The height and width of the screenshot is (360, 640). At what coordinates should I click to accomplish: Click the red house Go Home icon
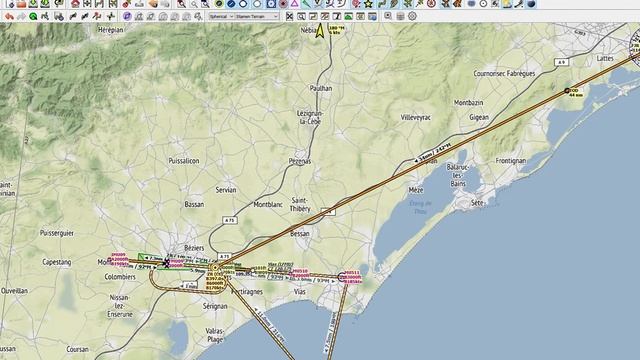tap(75, 4)
